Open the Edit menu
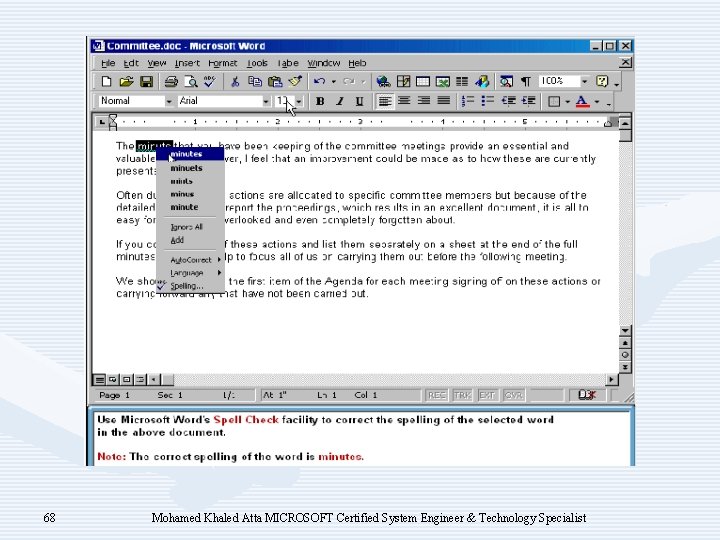Viewport: 720px width, 540px height. coord(131,63)
